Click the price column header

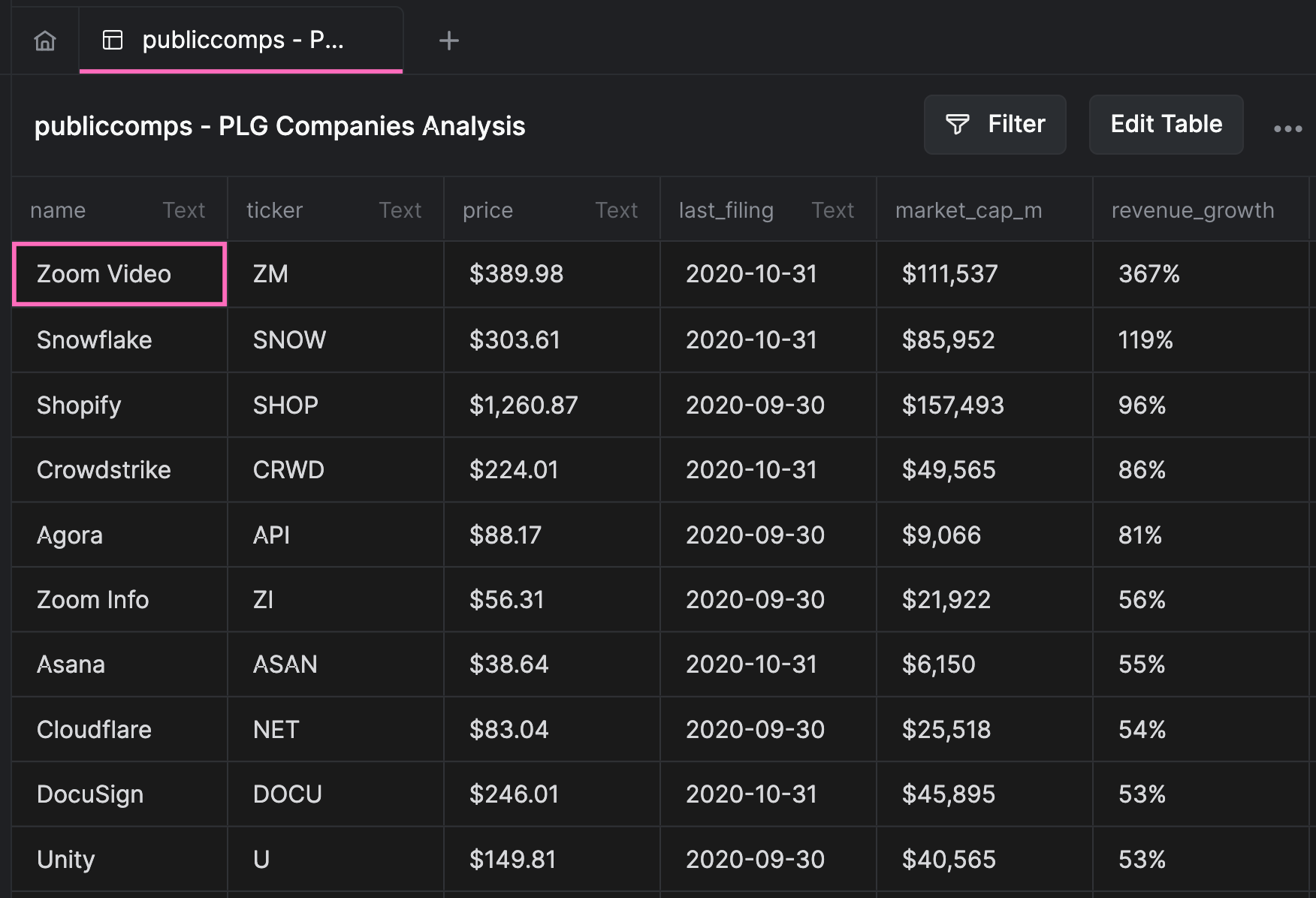(x=487, y=210)
